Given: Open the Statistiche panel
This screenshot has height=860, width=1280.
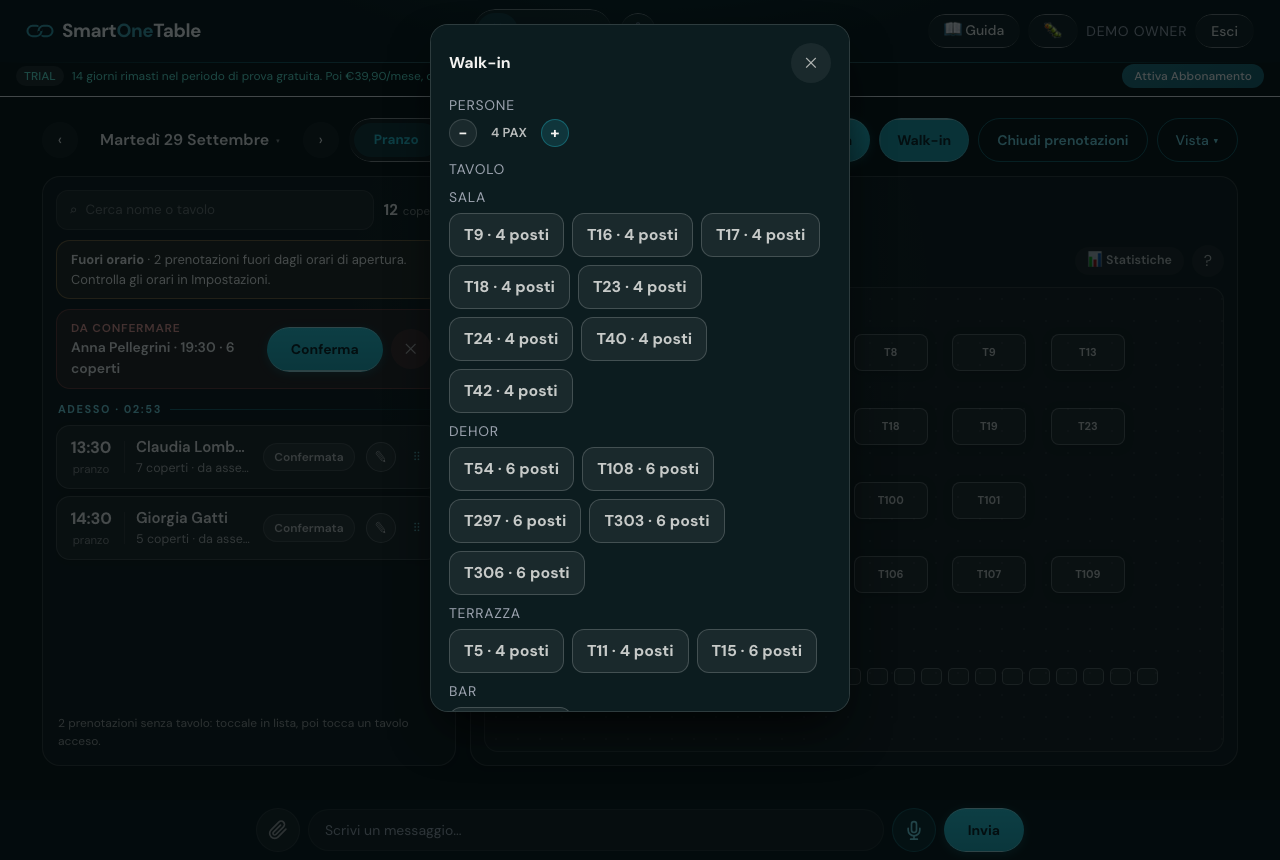Looking at the screenshot, I should coord(1130,260).
